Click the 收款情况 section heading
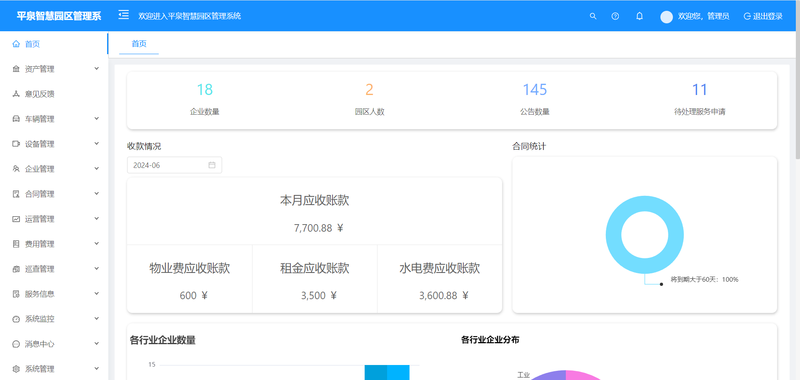 (144, 146)
